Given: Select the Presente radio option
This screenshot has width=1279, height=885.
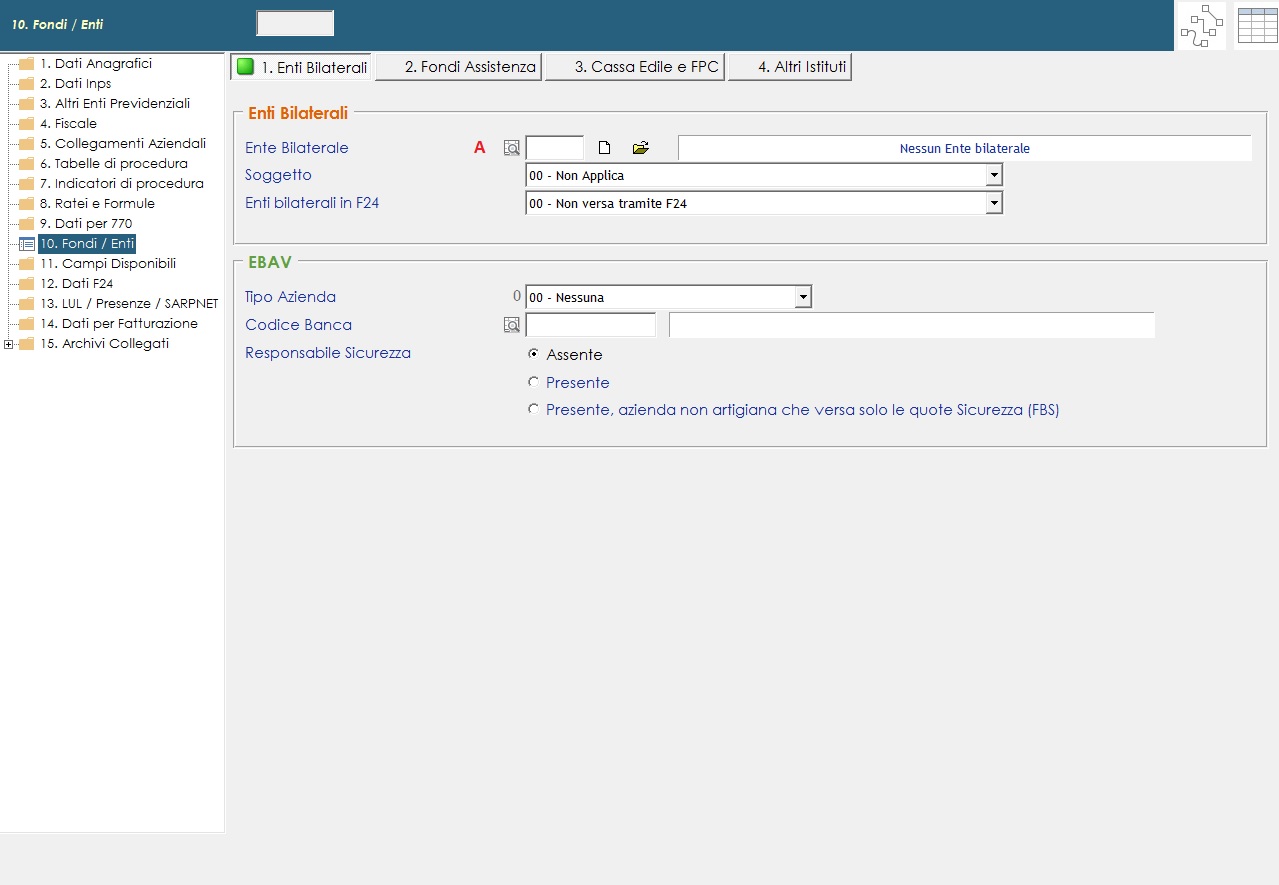Looking at the screenshot, I should pyautogui.click(x=533, y=382).
